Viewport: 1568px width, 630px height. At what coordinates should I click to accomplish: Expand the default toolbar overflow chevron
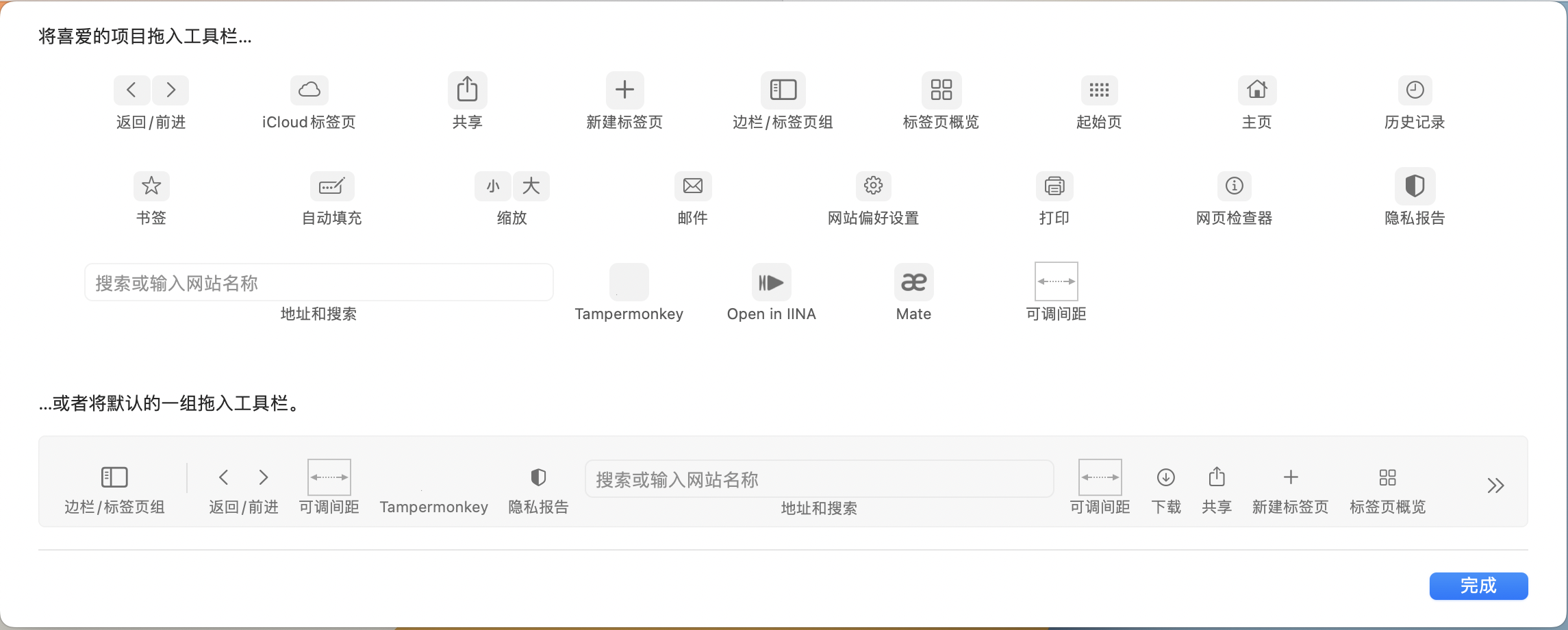pyautogui.click(x=1495, y=486)
